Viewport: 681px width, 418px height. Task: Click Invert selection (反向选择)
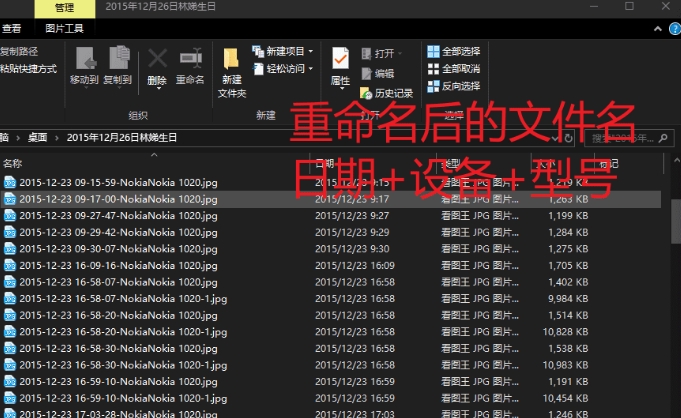[453, 86]
